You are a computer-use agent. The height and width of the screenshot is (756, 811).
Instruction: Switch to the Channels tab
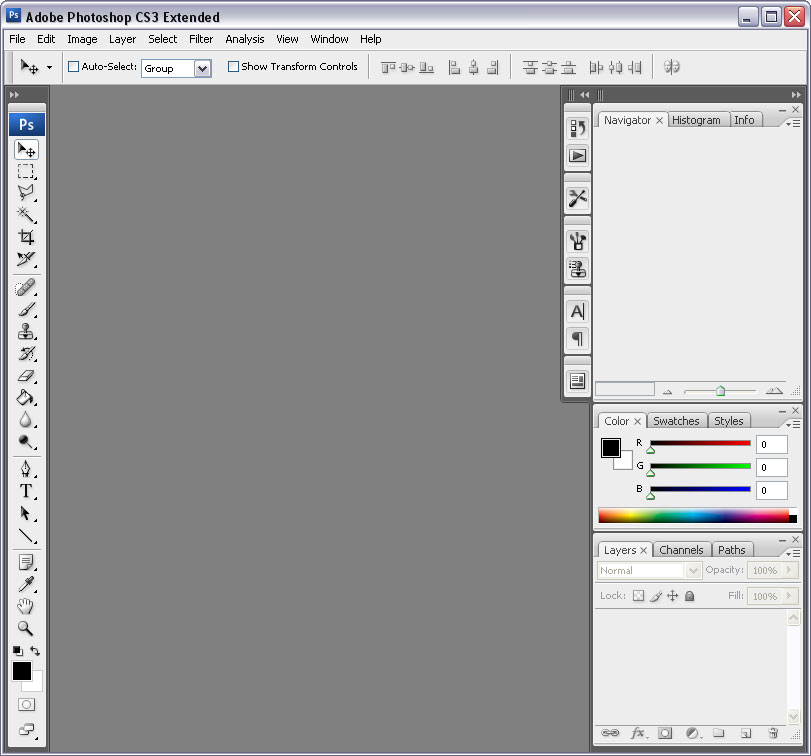(x=681, y=550)
